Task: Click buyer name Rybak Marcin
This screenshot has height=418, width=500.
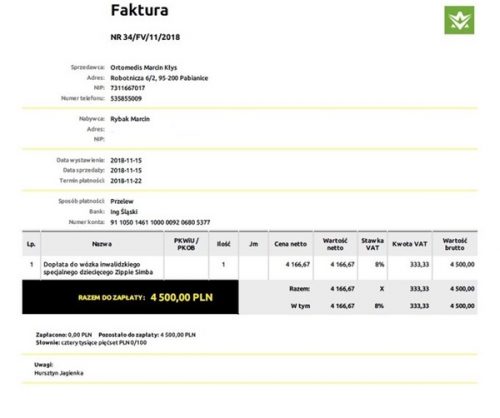Action: click(130, 119)
